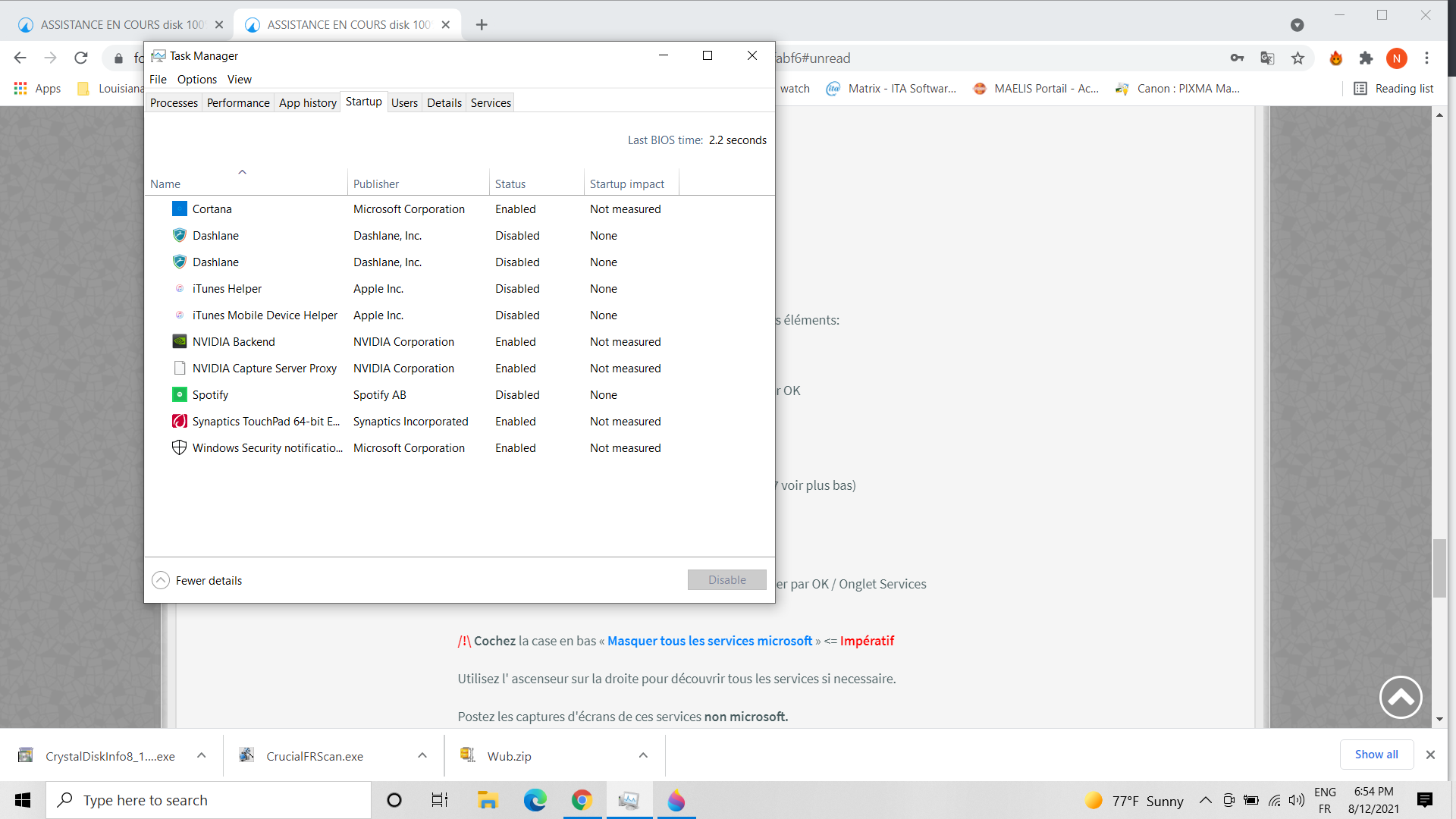This screenshot has height=819, width=1456.
Task: Click the iTunes Mobile Device Helper icon
Action: pos(179,315)
